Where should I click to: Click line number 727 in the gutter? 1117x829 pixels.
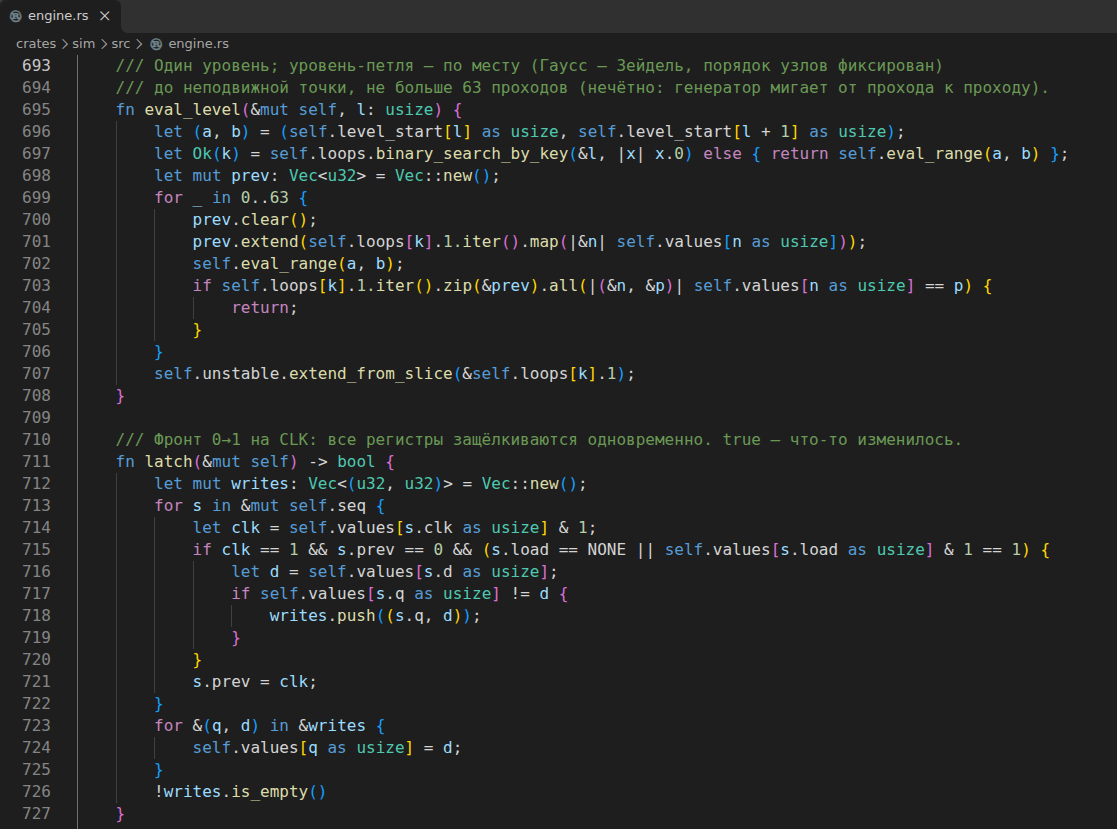pyautogui.click(x=36, y=813)
